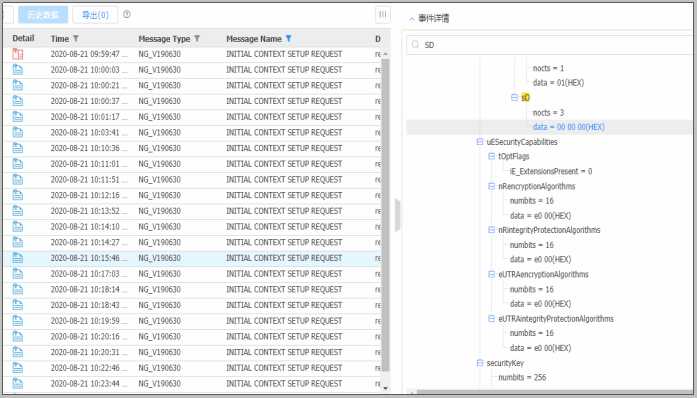The height and width of the screenshot is (398, 697).
Task: Collapse the nRintegrityProtectionAlgorithms node
Action: [x=491, y=229]
